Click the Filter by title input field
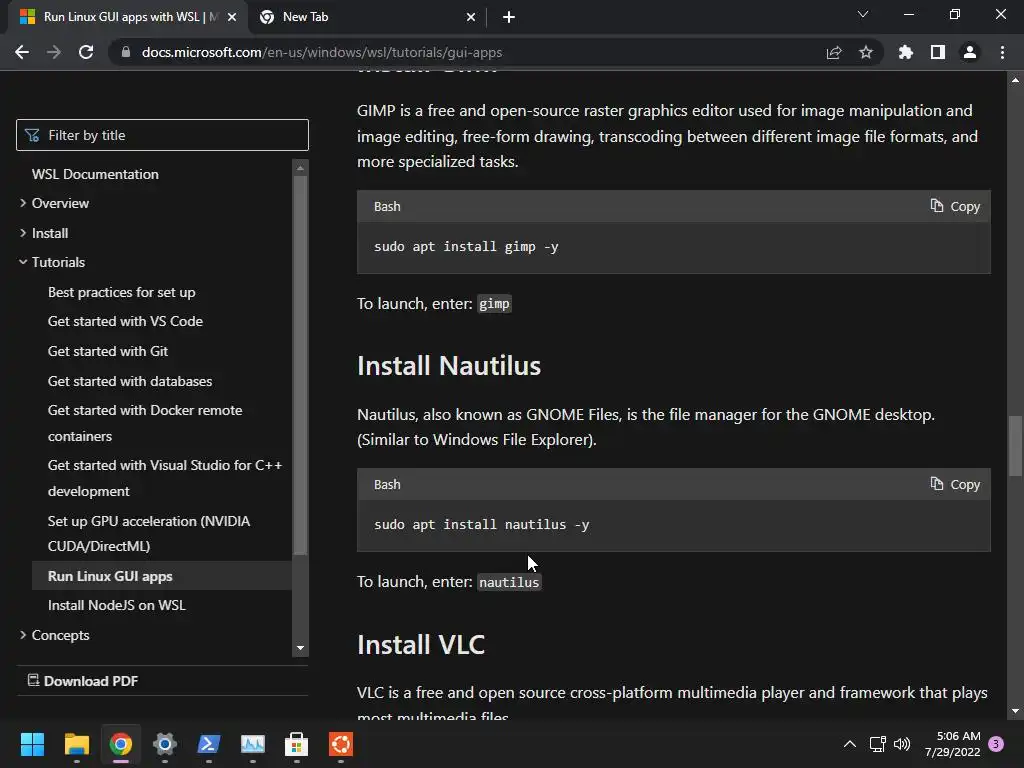 click(172, 135)
